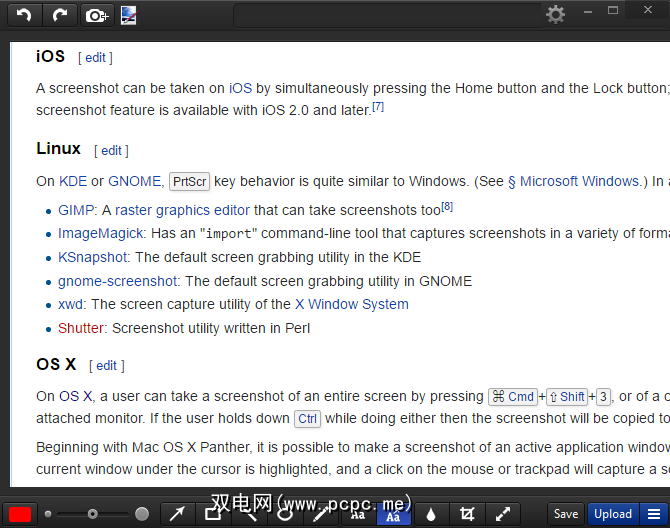Click the empty title field in top bar
The image size is (670, 528).
click(x=387, y=16)
